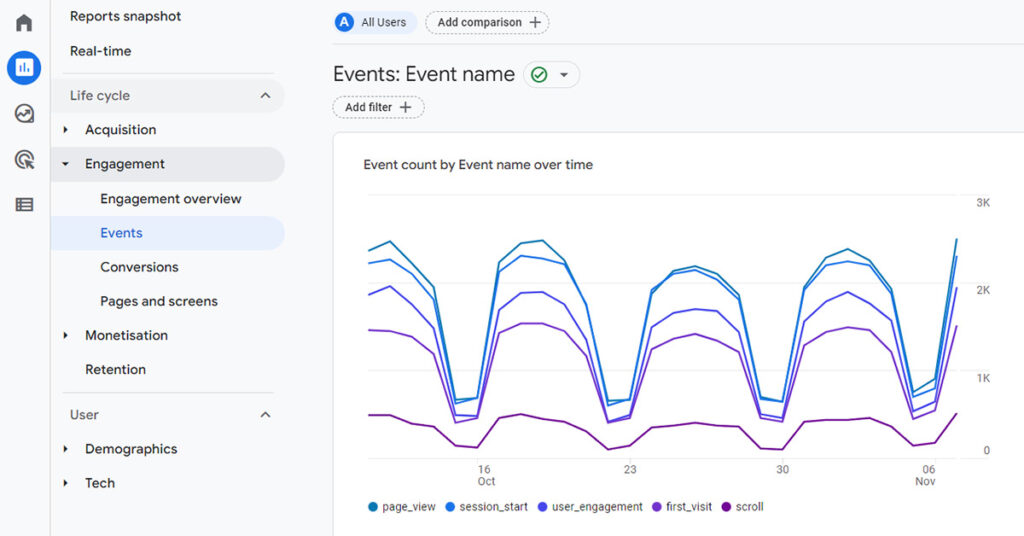This screenshot has height=536, width=1024.
Task: Go to Pages and screens report
Action: [x=158, y=301]
